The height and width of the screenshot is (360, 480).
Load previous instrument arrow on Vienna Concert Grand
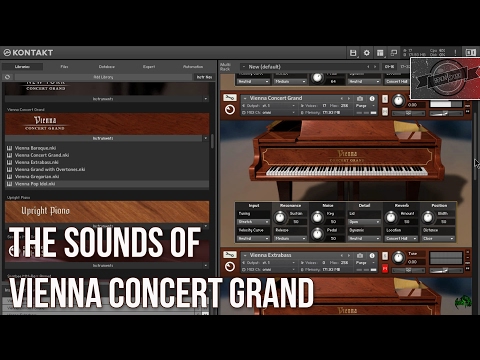[x=342, y=99]
